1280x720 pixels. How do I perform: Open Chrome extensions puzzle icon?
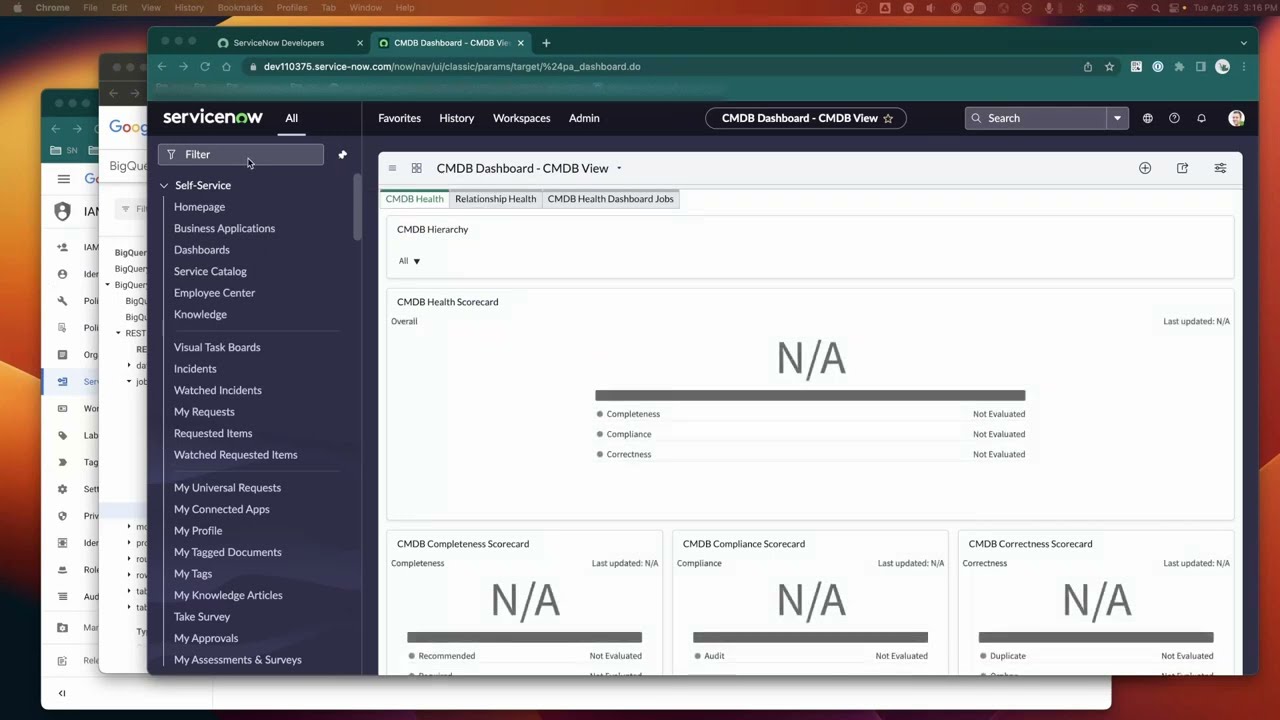(x=1179, y=67)
